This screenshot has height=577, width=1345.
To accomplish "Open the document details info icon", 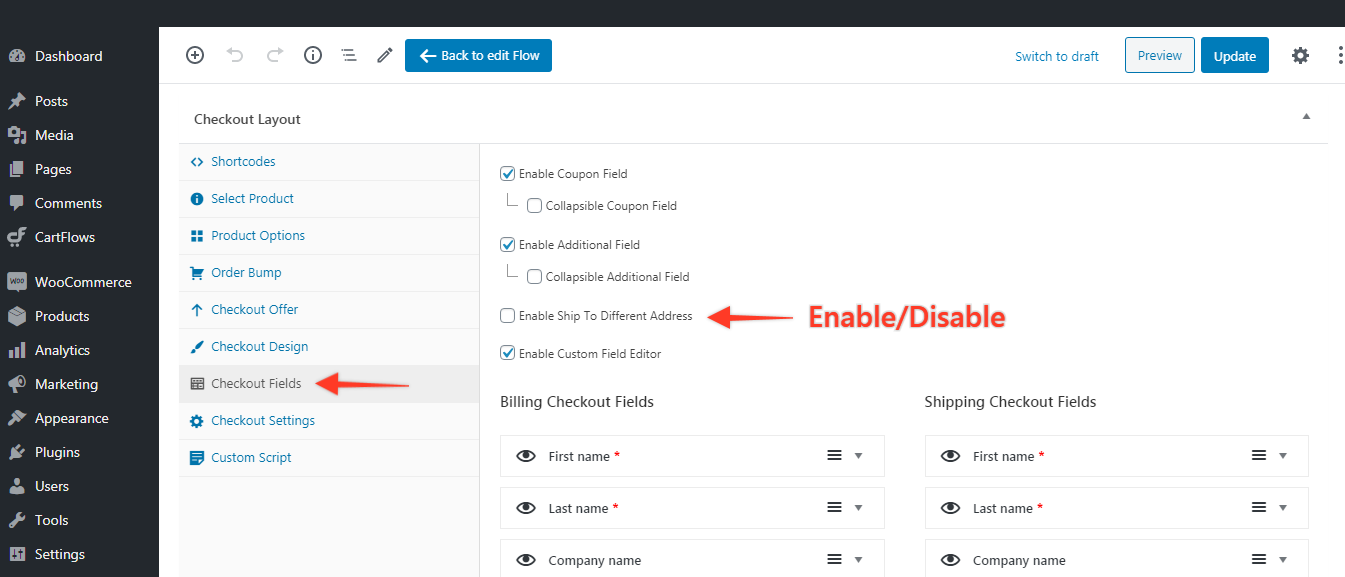I will pos(312,55).
